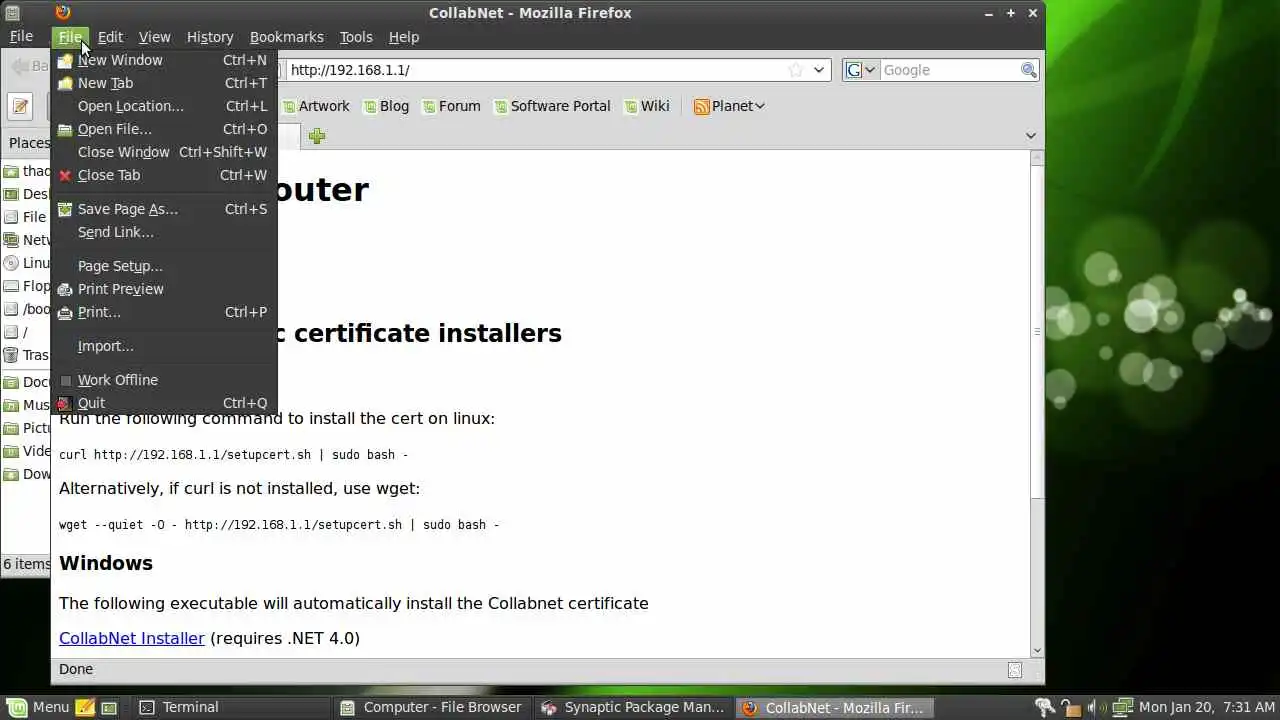The height and width of the screenshot is (720, 1280).
Task: Select the Trash entry in Places
Action: point(27,355)
